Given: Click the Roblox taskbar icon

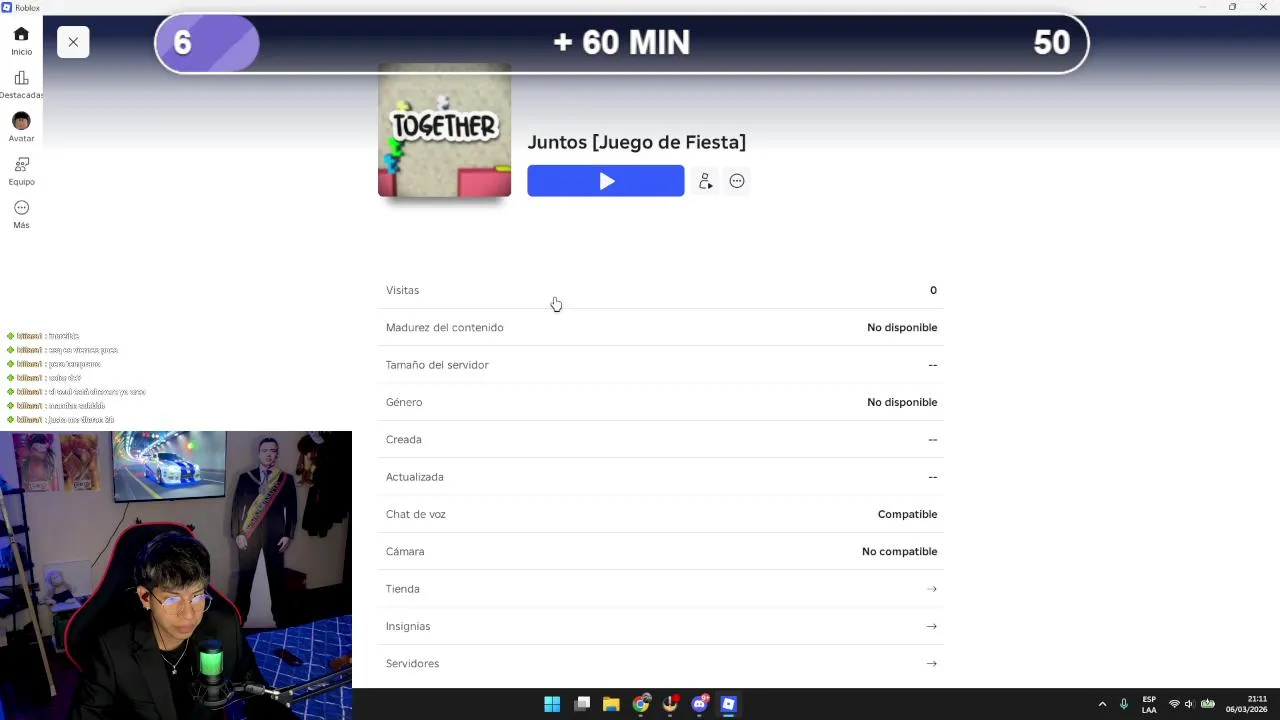Looking at the screenshot, I should pos(729,704).
